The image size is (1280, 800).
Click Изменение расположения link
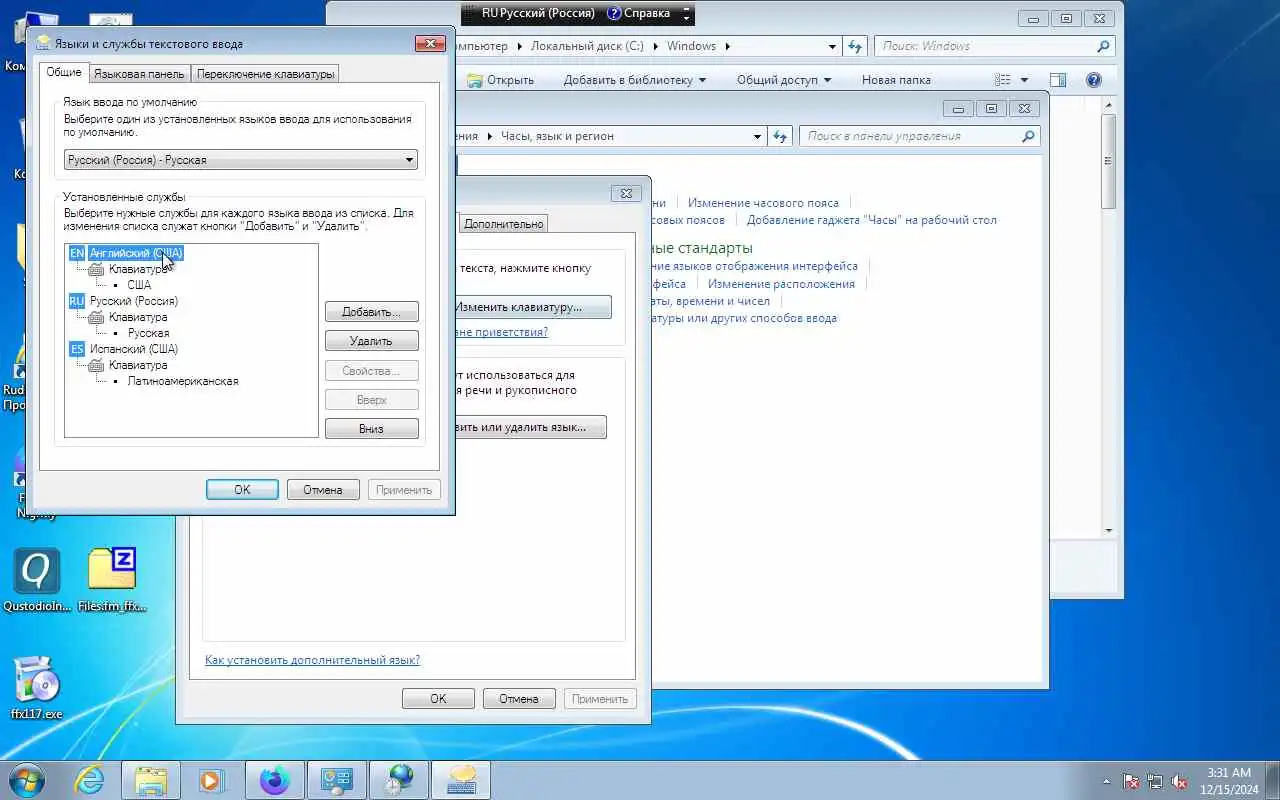(781, 284)
